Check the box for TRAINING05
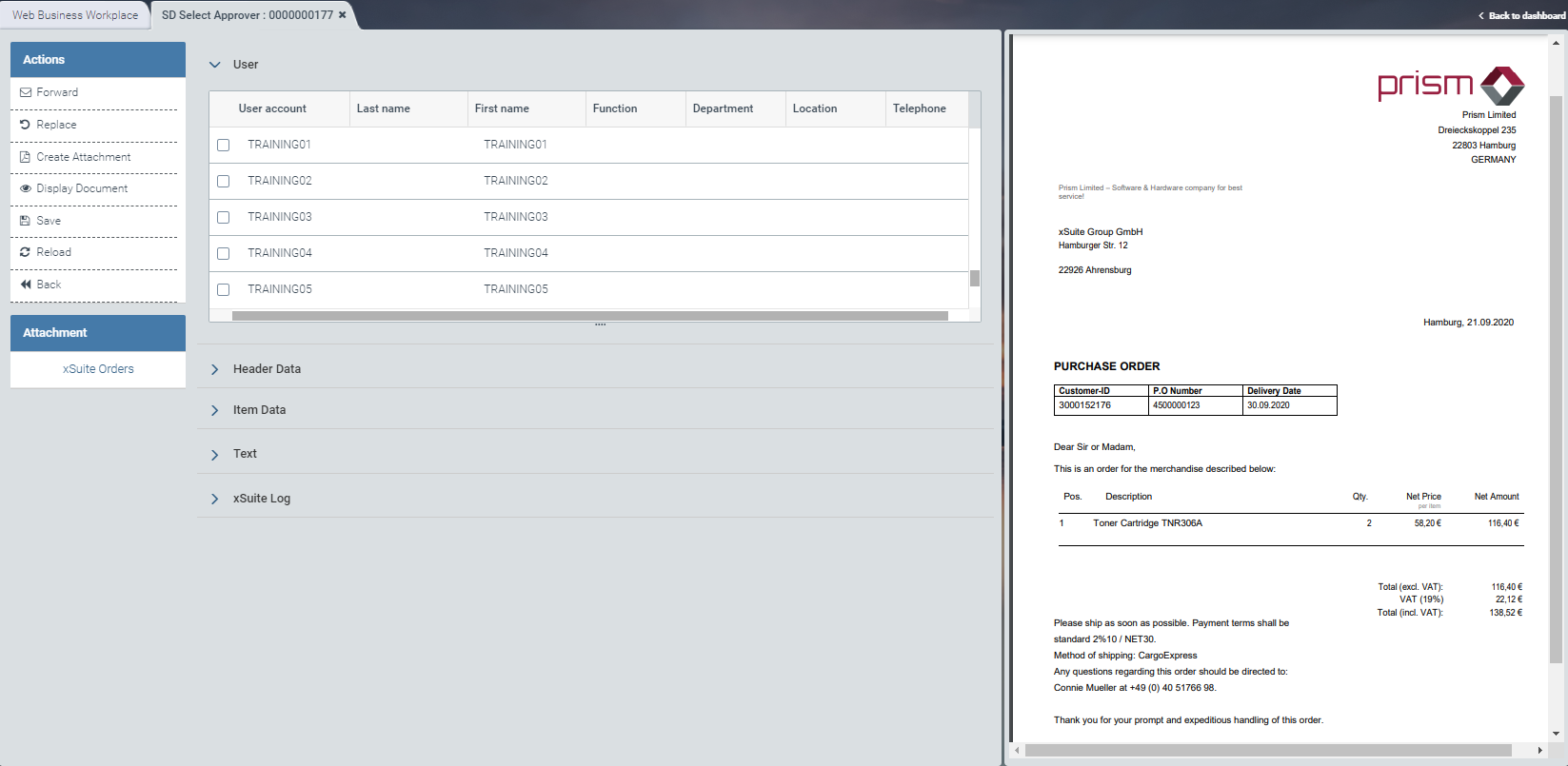 point(224,289)
